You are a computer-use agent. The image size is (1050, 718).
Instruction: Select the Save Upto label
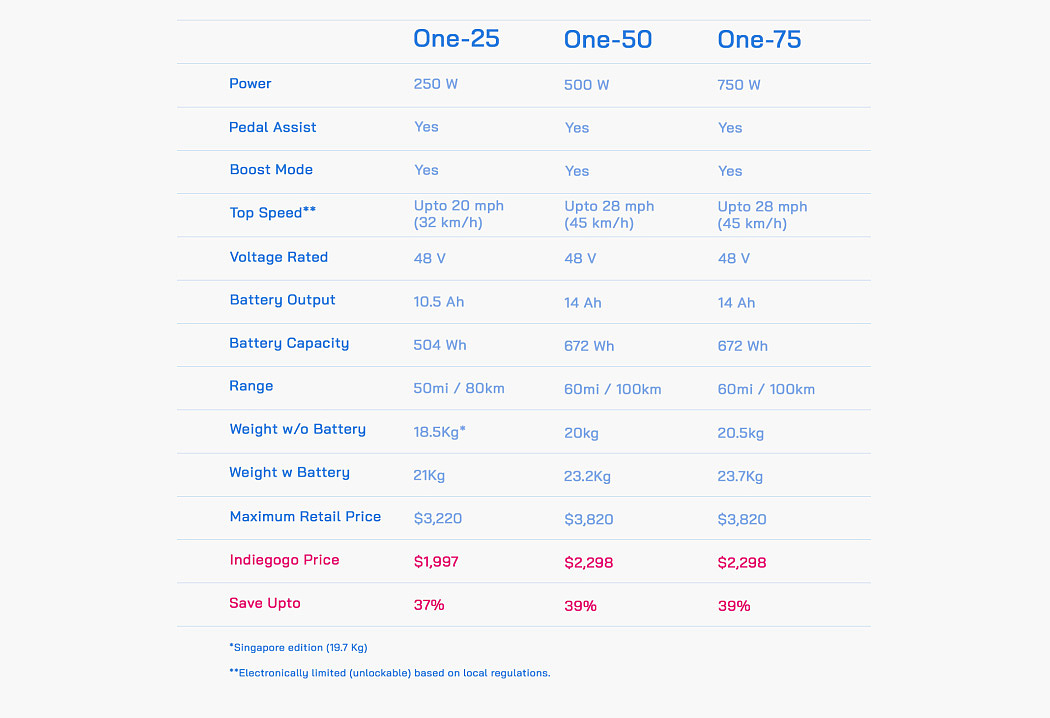click(265, 603)
